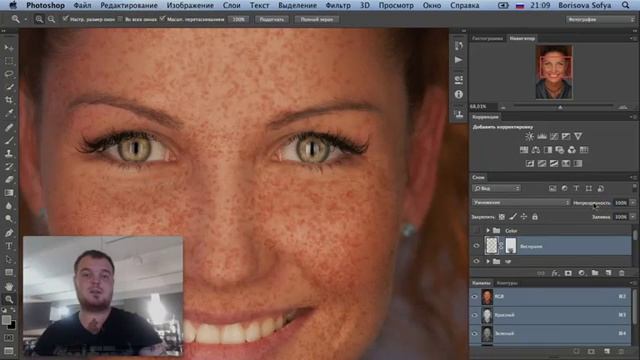Select the Move tool
This screenshot has height=360, width=640.
pos(9,48)
